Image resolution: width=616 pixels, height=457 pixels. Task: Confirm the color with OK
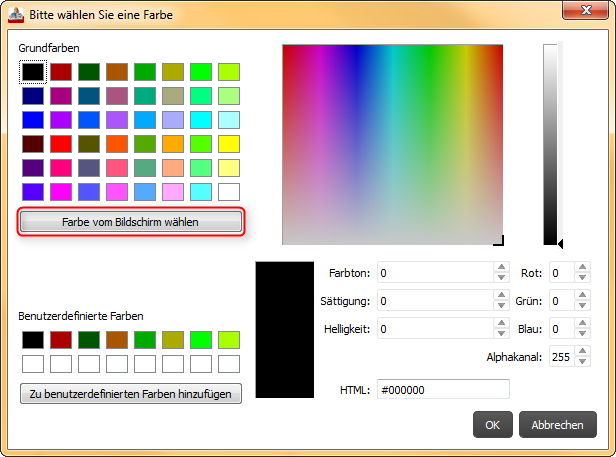point(493,425)
